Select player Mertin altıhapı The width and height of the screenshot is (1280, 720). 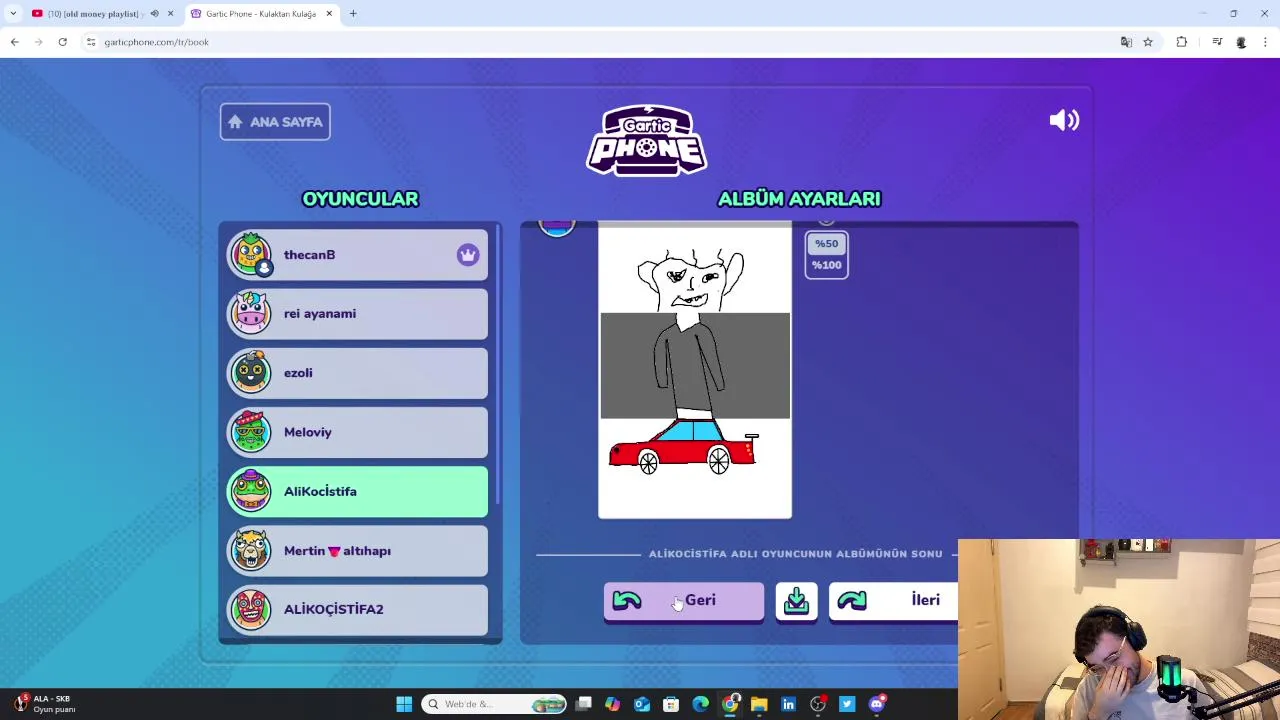point(357,551)
